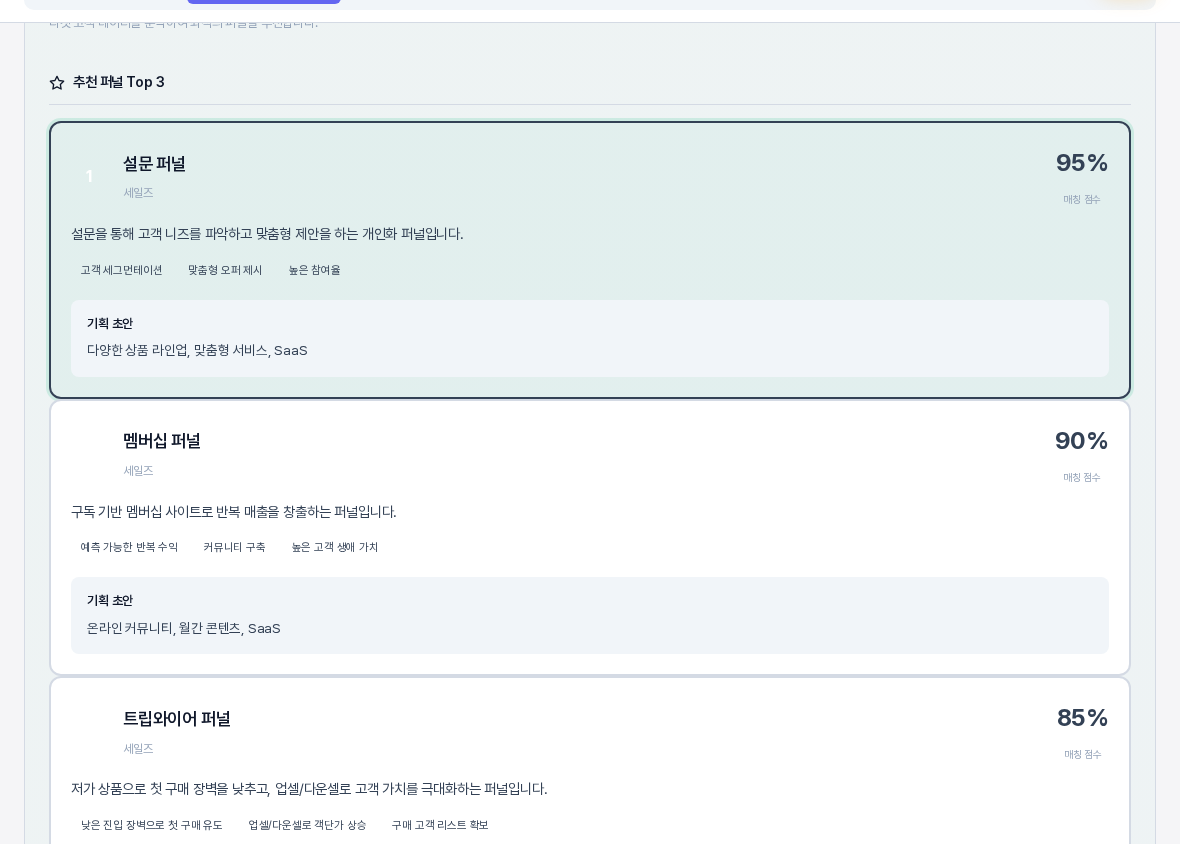
Task: Click the 구독 기반 멤버십 description sentence
Action: pyautogui.click(x=233, y=512)
